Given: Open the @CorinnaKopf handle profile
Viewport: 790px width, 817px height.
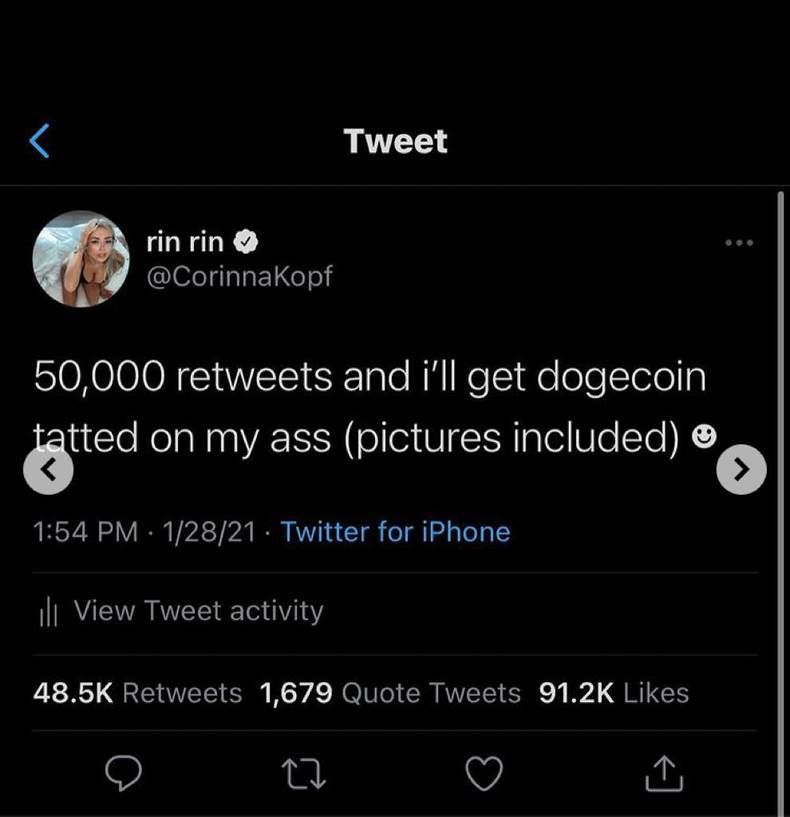Looking at the screenshot, I should coord(239,276).
